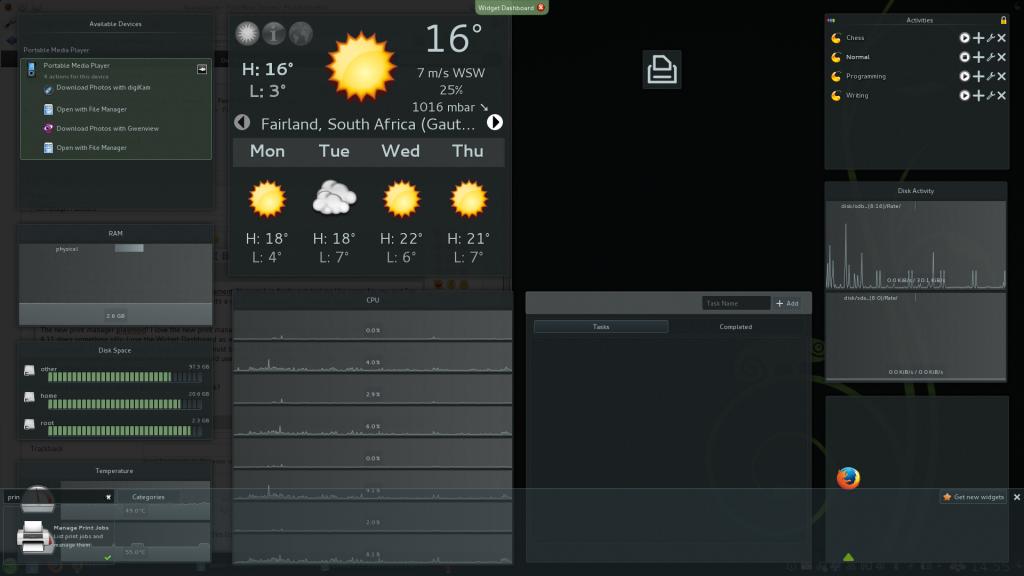Focus the Task Name input field
The height and width of the screenshot is (576, 1024).
pyautogui.click(x=736, y=303)
